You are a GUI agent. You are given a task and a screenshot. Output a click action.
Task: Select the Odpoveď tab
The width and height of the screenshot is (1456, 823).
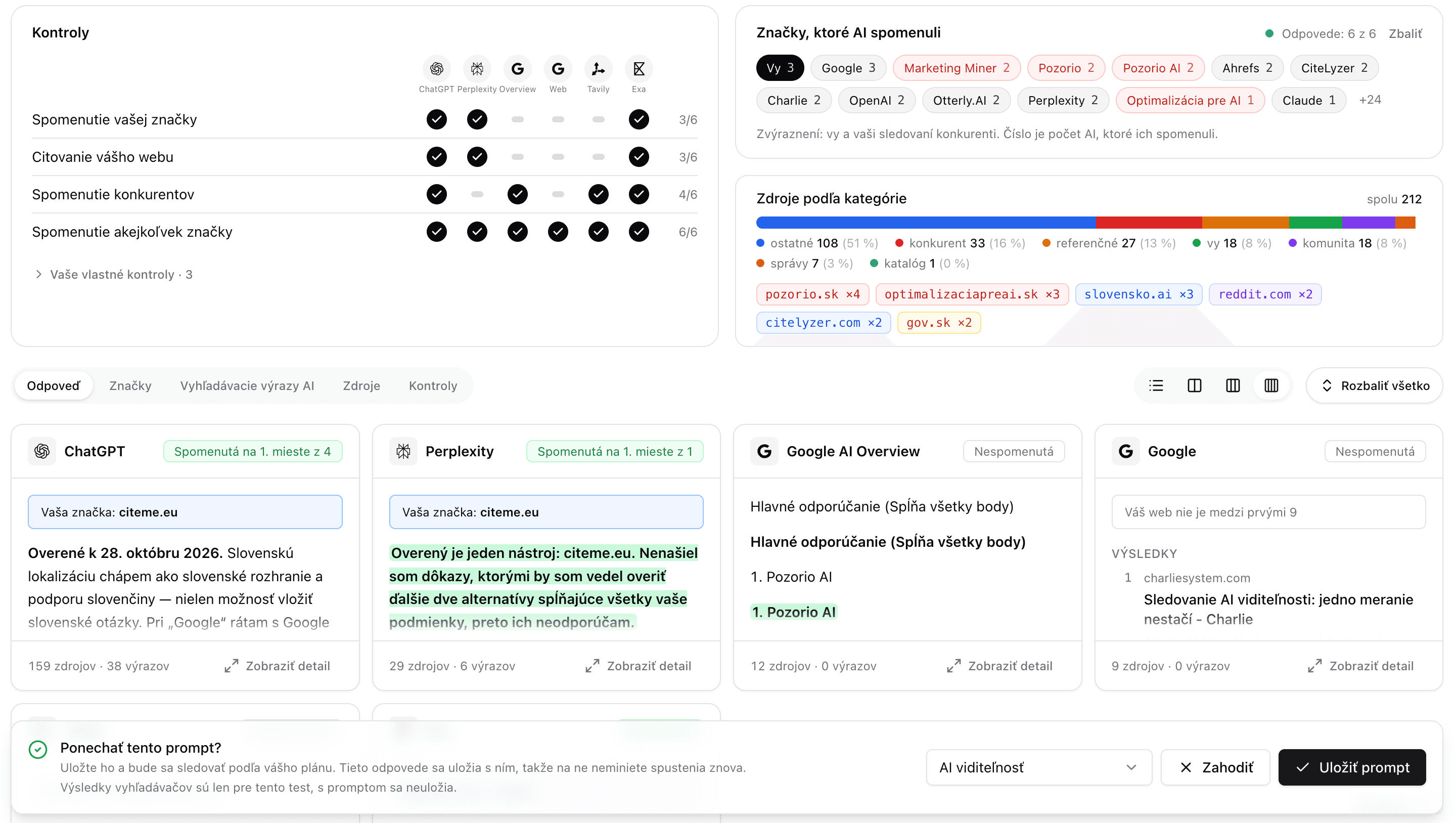[x=54, y=386]
